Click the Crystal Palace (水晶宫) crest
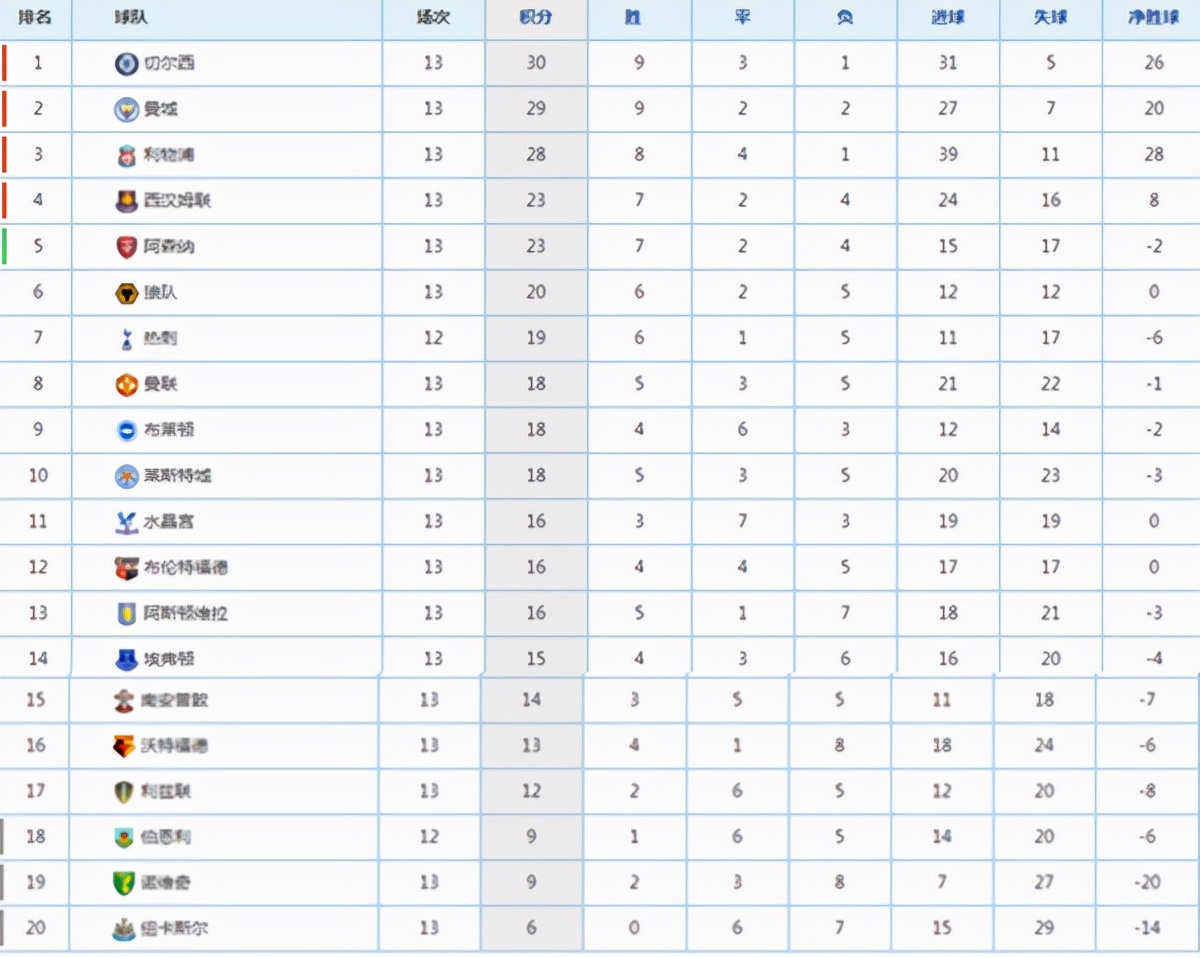The width and height of the screenshot is (1200, 958). click(x=126, y=522)
